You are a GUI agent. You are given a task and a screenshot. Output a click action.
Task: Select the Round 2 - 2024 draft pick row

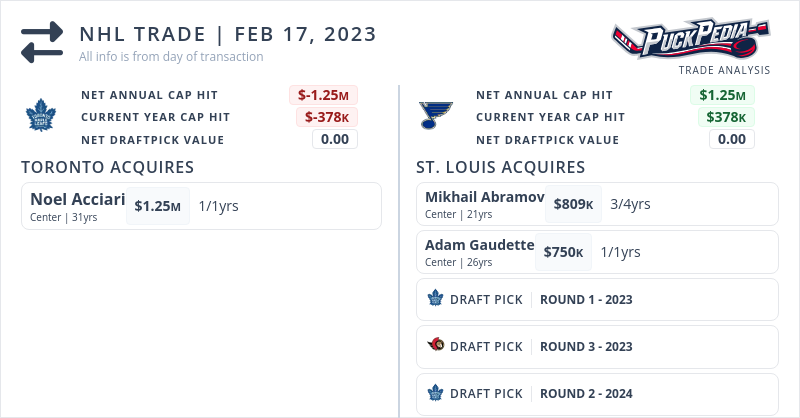[x=596, y=393]
